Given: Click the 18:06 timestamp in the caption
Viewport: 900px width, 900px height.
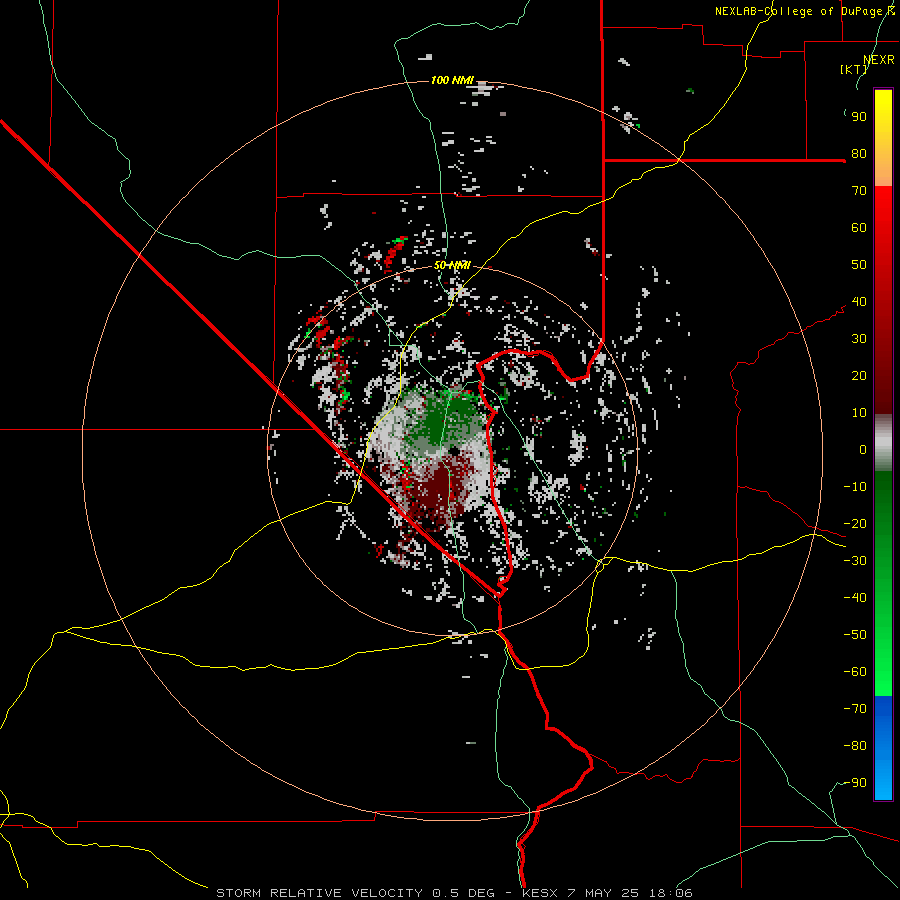Looking at the screenshot, I should pyautogui.click(x=671, y=893).
